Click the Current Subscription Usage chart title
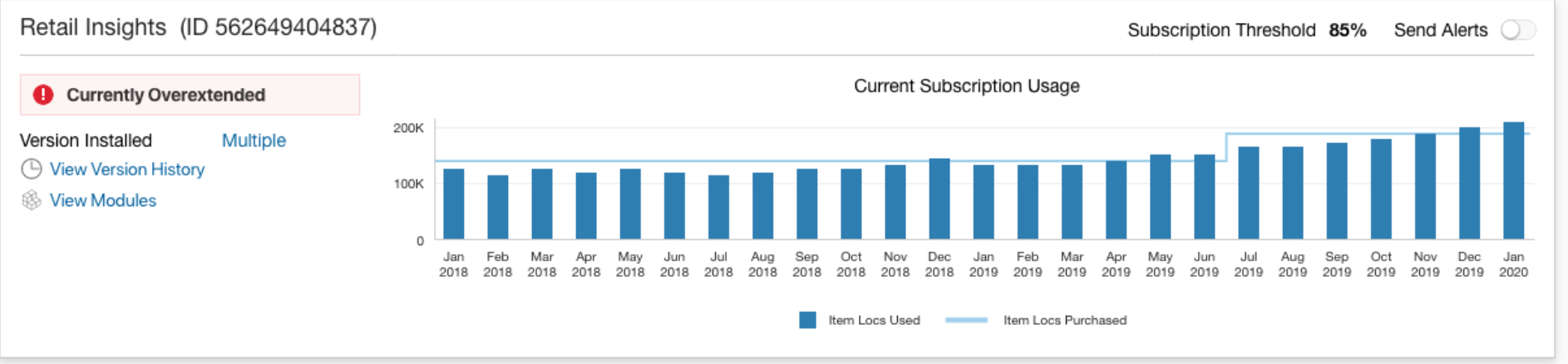The height and width of the screenshot is (364, 1568). tap(966, 86)
